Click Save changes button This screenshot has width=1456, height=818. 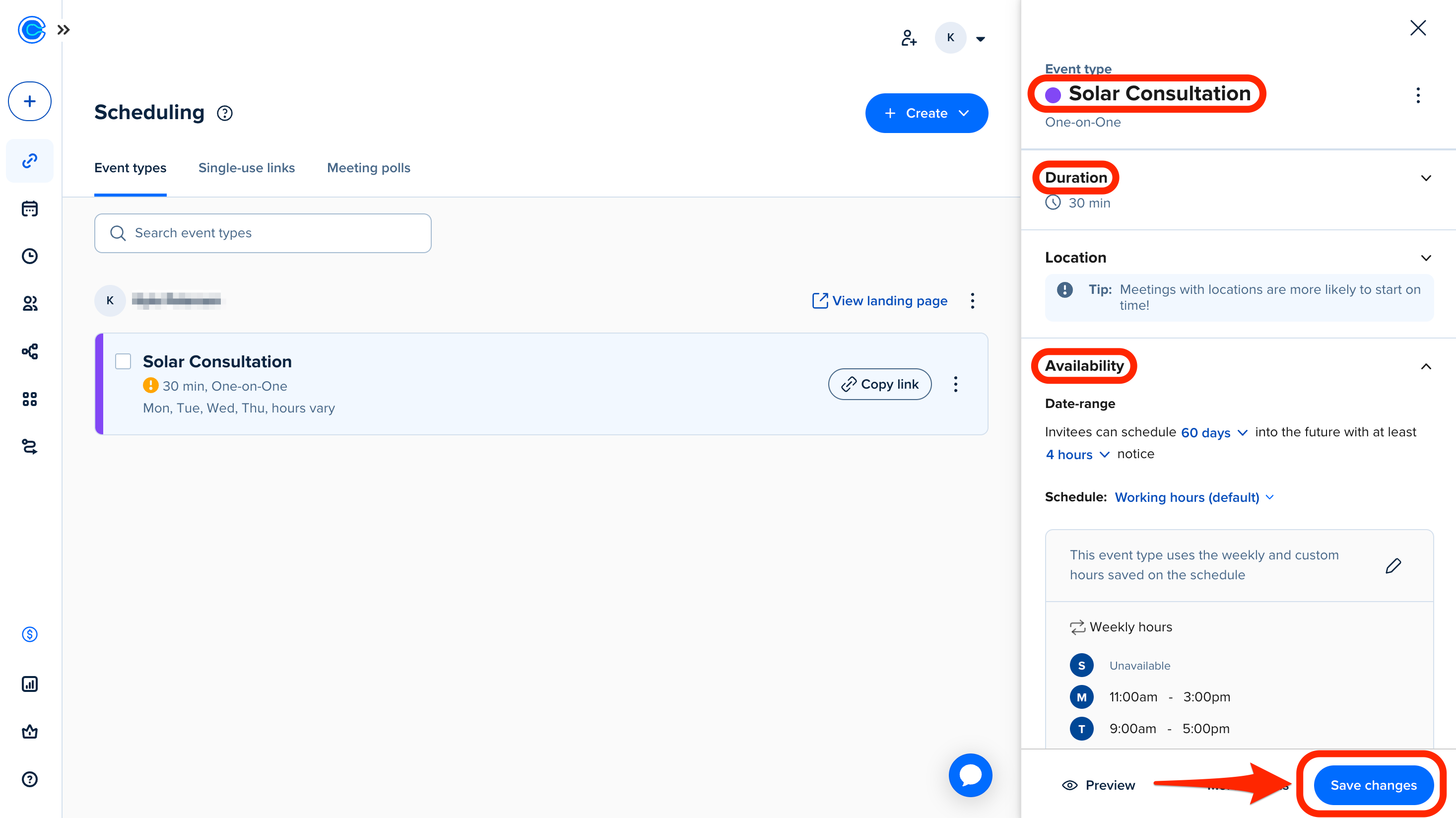1373,785
